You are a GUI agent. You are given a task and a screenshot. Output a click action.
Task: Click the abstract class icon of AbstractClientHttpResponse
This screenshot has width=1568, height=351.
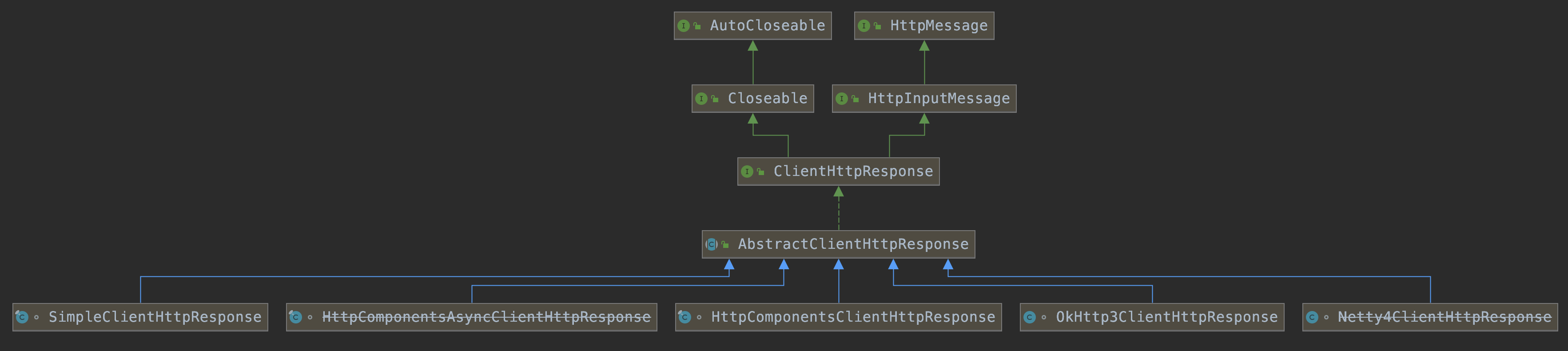(711, 244)
